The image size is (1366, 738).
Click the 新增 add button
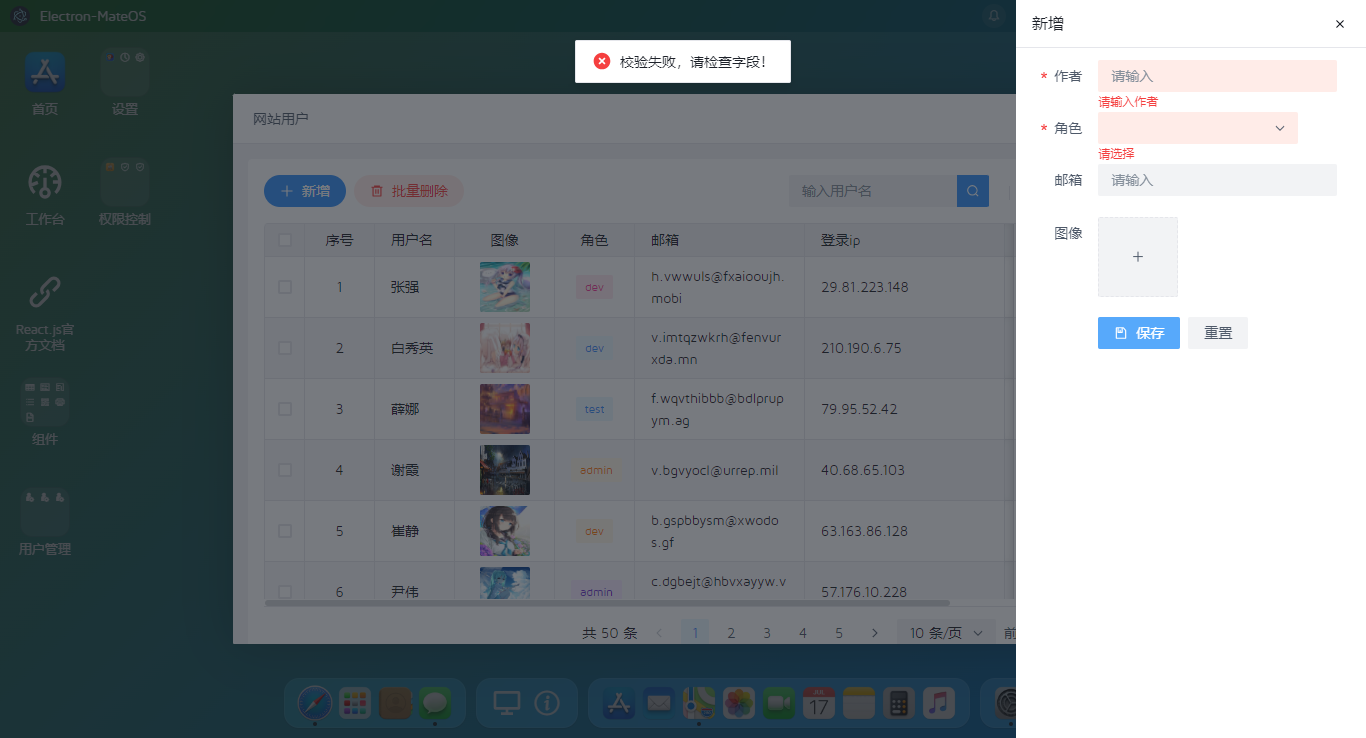click(304, 190)
